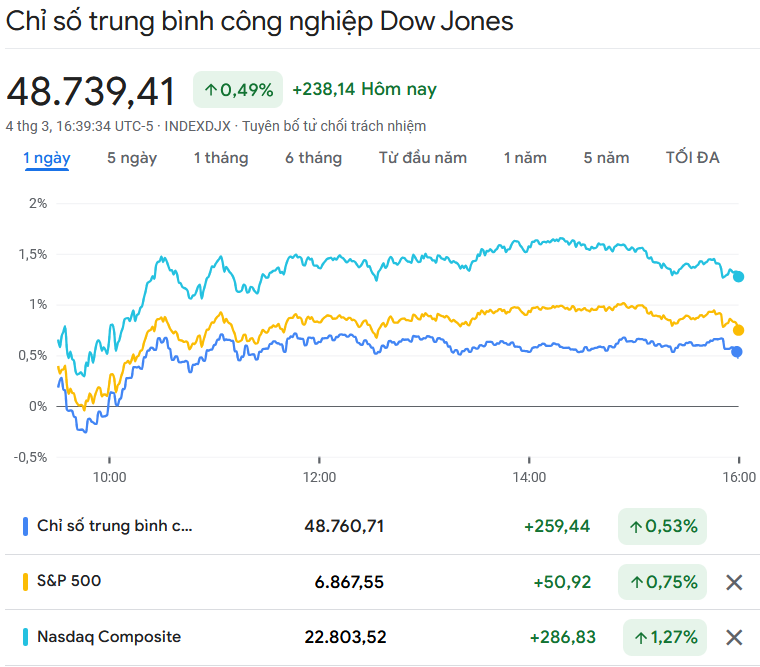Show the TỐI ĐA full history

point(692,158)
